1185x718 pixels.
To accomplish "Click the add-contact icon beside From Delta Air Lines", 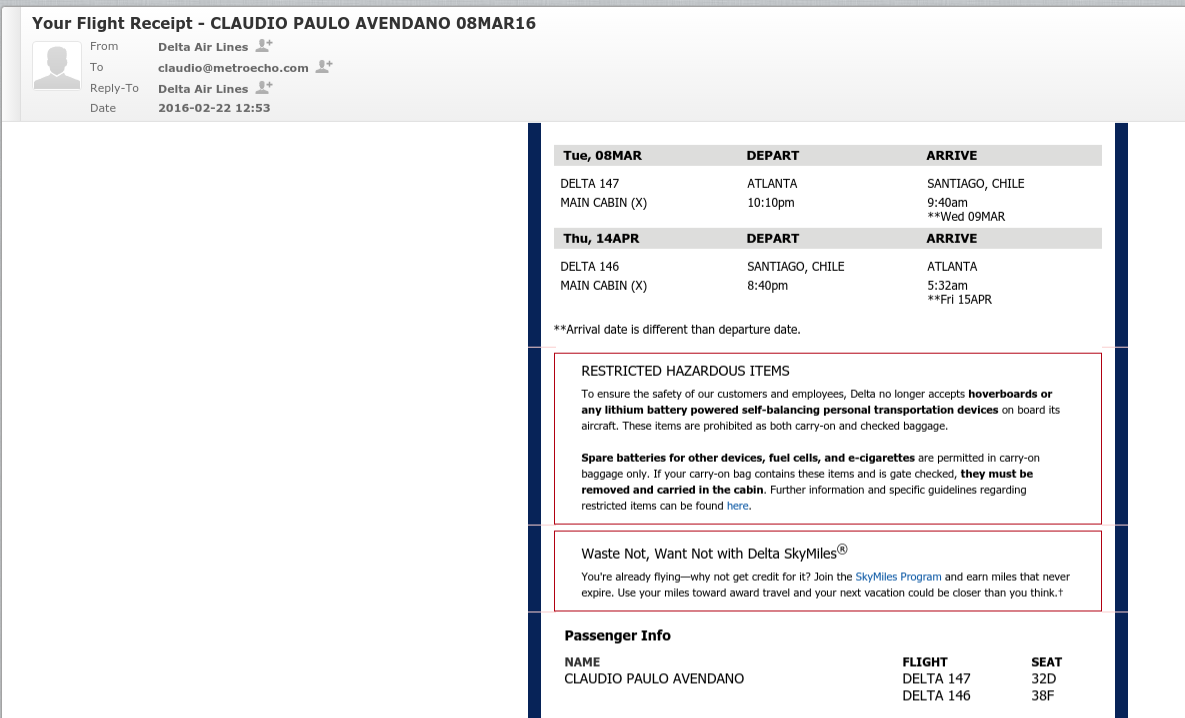I will point(264,46).
